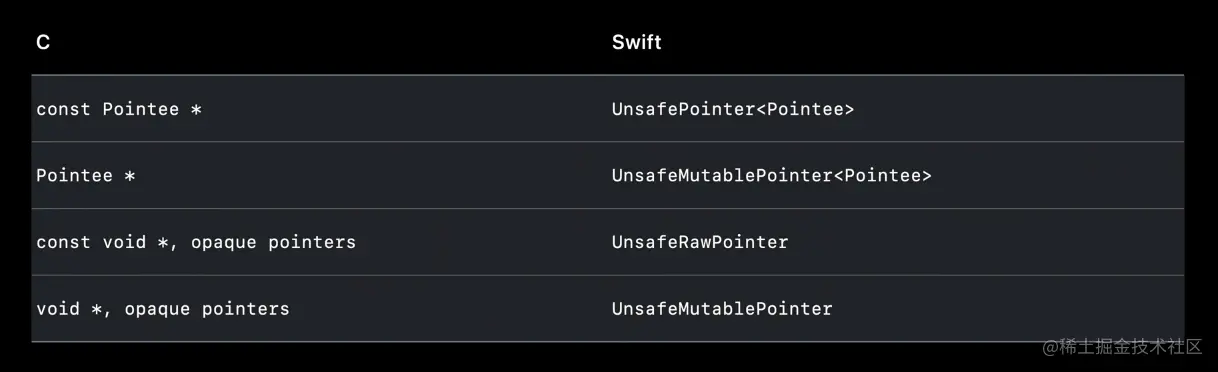Click Pointee in the second table row

(x=74, y=176)
